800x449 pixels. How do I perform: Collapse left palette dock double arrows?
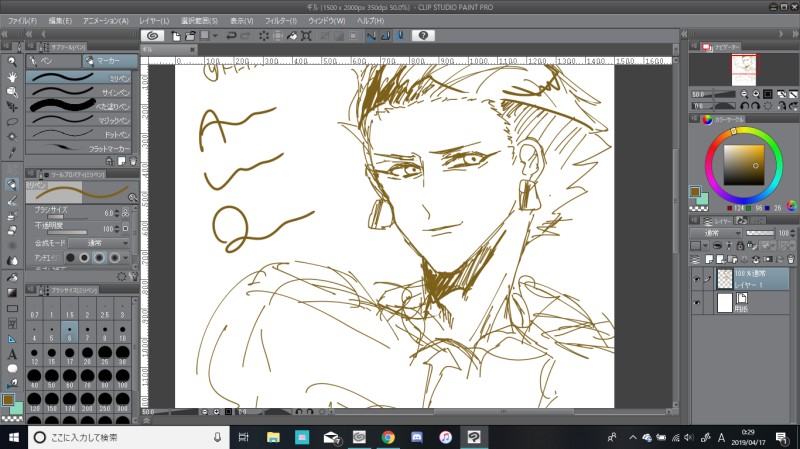coord(5,34)
